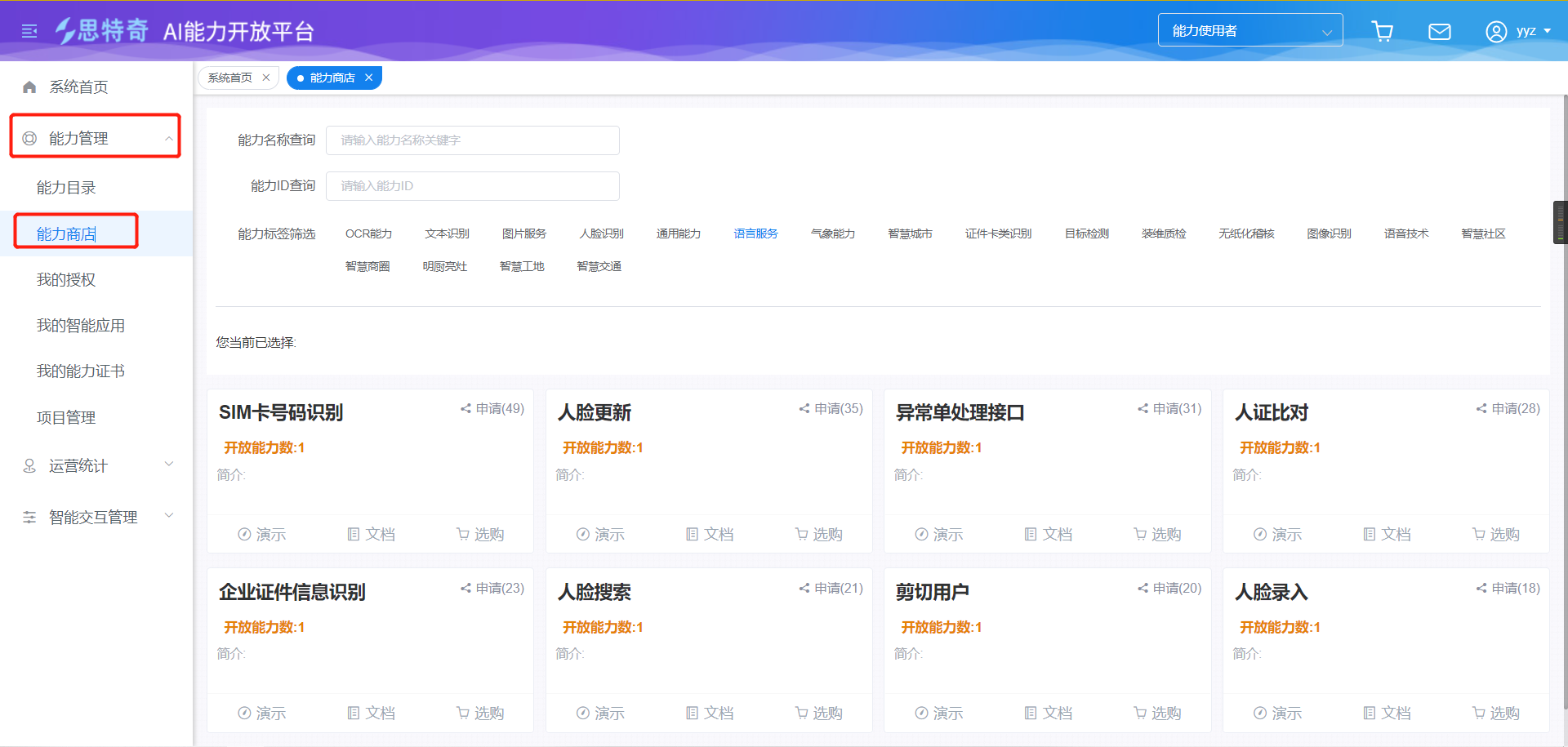
Task: Click share icon on SIM卡号码识别 card
Action: pos(465,408)
